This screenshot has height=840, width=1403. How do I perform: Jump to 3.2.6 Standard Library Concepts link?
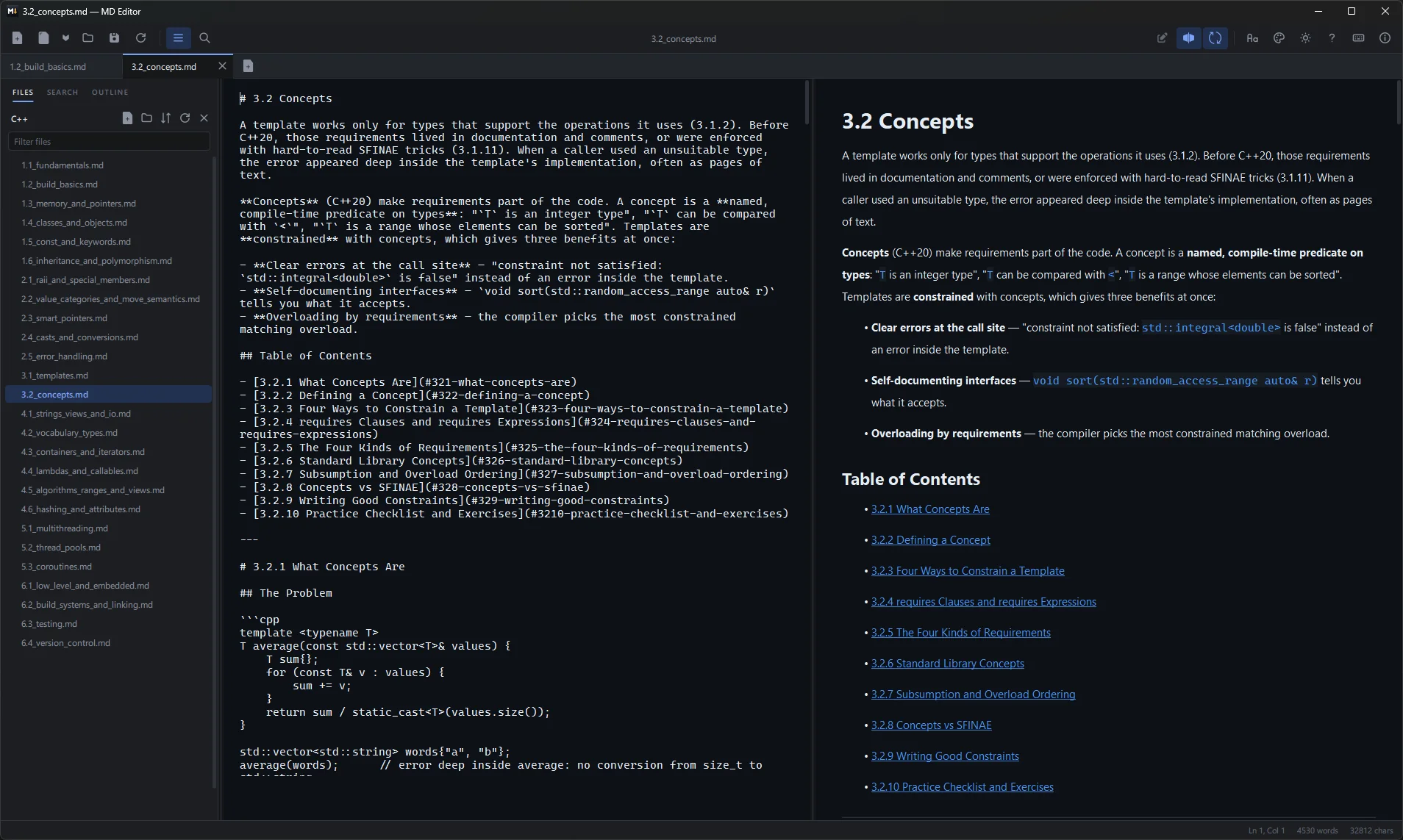947,664
